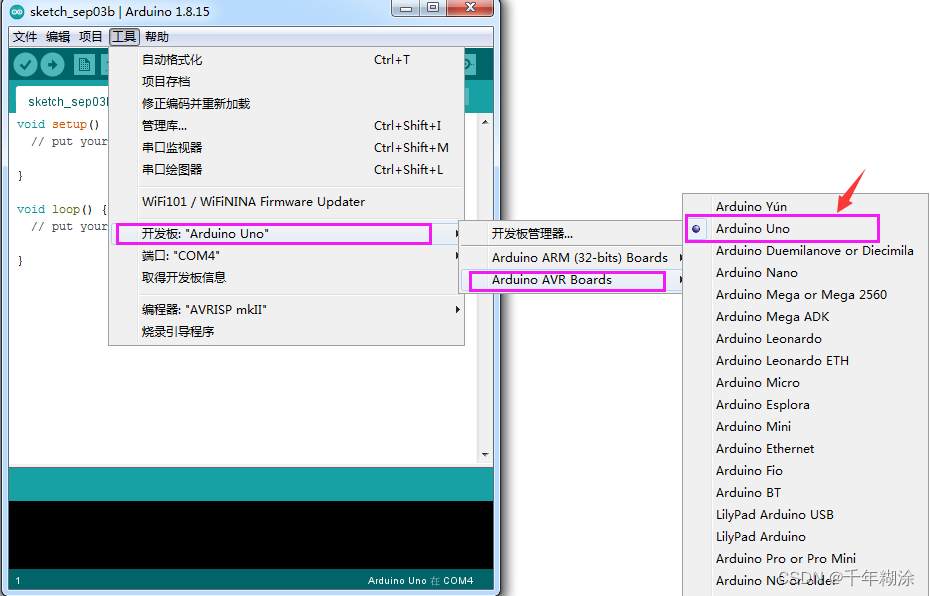Viewport: 930px width, 596px height.
Task: Expand Arduino ARM (32-bits) Boards submenu
Action: click(572, 258)
